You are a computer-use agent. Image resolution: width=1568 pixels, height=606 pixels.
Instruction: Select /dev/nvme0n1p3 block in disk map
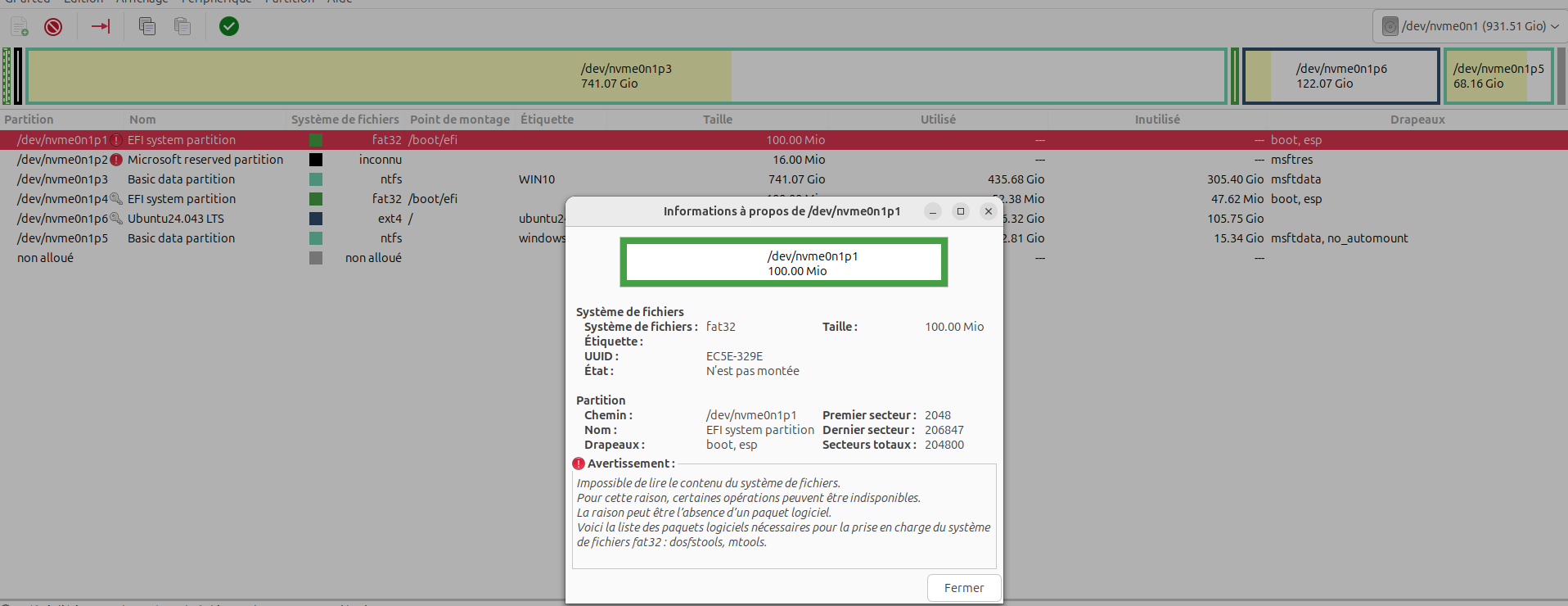pos(626,76)
